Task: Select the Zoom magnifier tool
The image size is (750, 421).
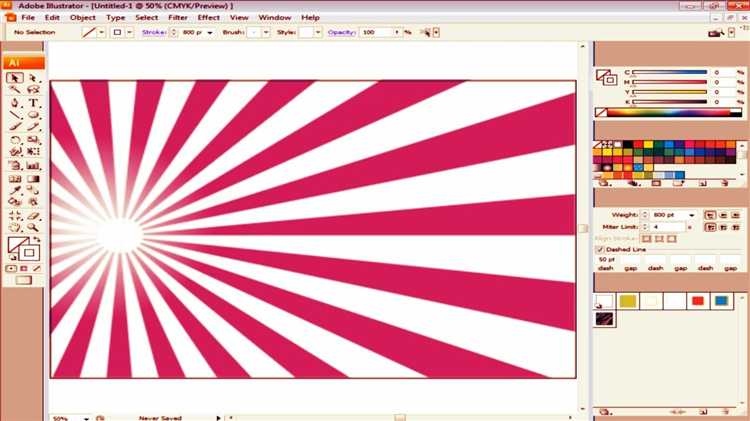Action: (33, 227)
